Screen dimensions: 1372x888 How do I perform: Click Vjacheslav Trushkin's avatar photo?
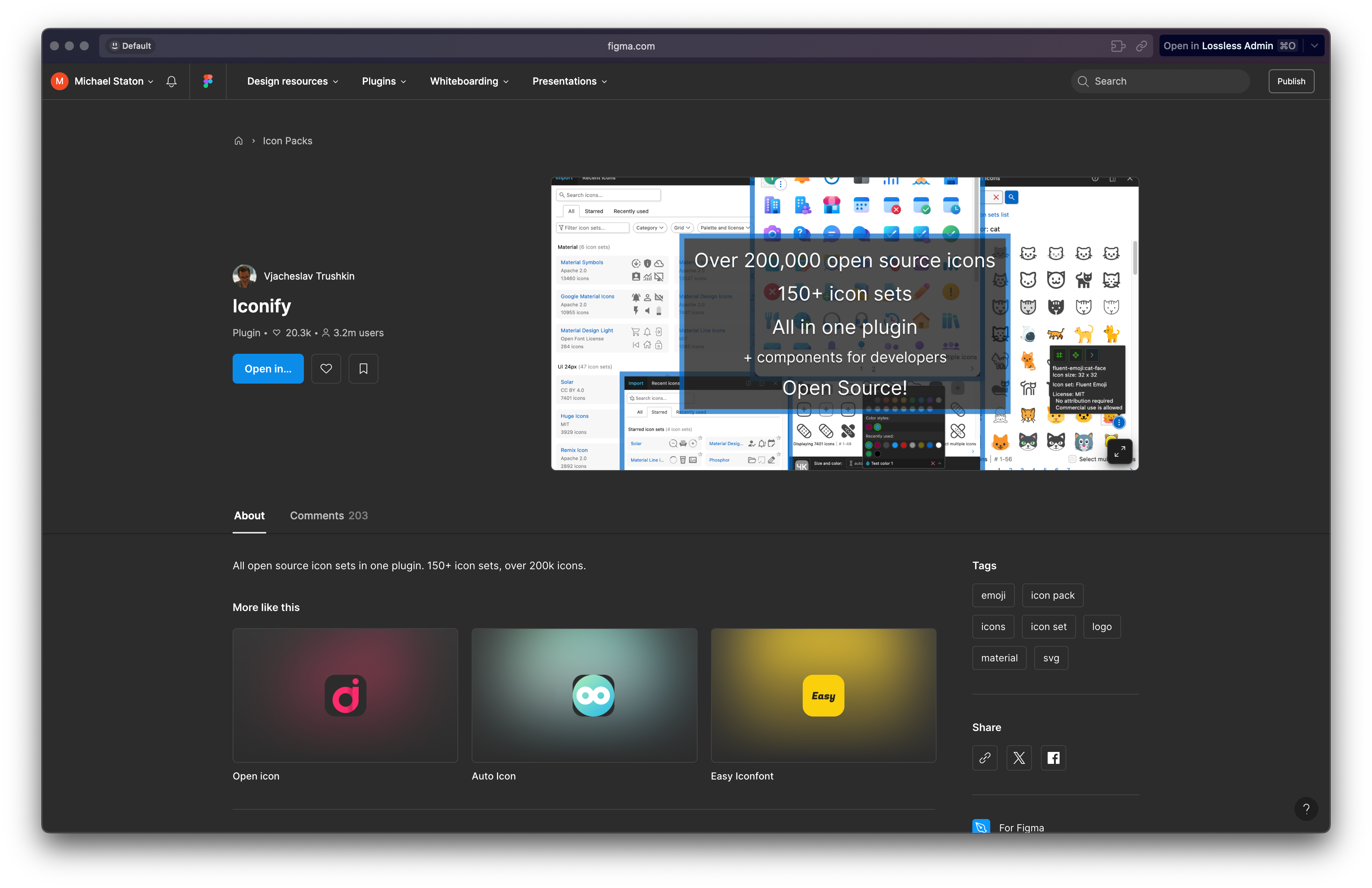tap(245, 276)
